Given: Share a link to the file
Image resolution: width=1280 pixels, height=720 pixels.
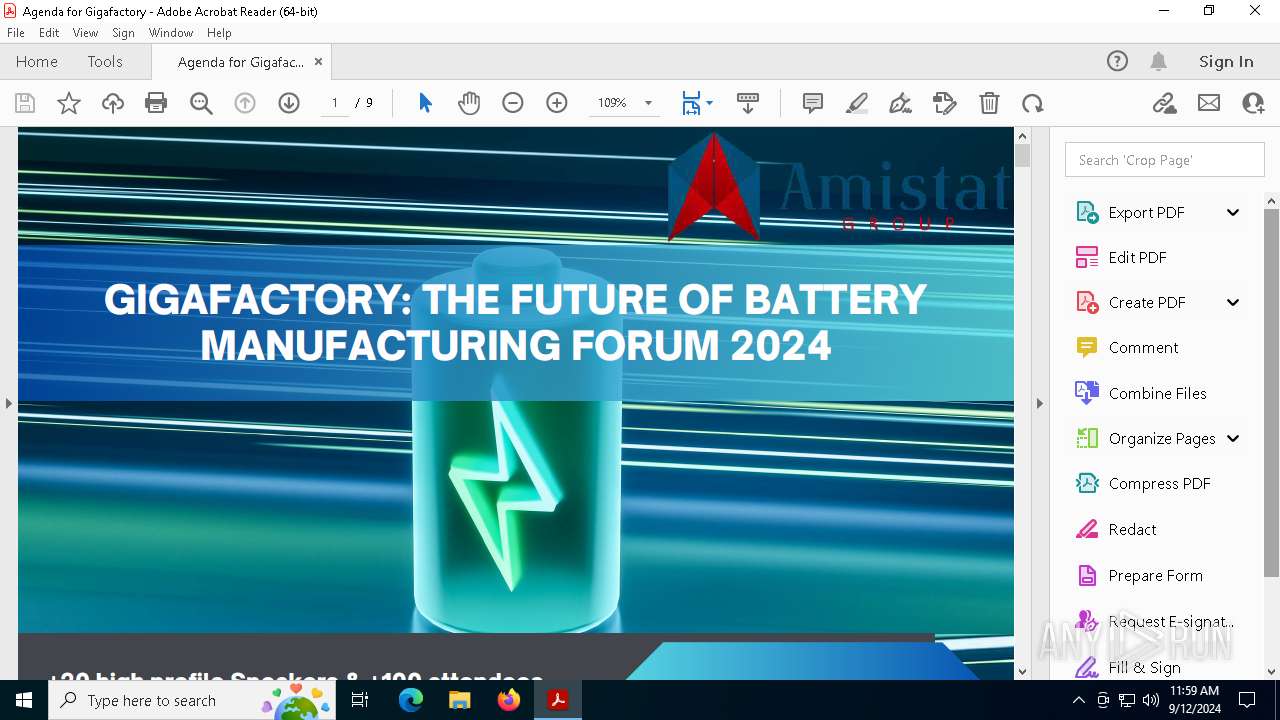Looking at the screenshot, I should pos(1165,103).
